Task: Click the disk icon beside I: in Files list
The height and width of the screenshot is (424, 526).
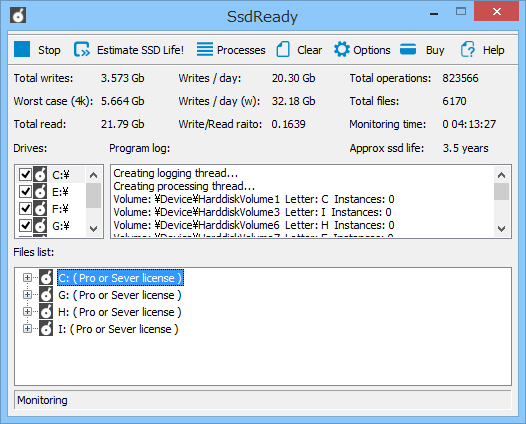Action: click(46, 329)
